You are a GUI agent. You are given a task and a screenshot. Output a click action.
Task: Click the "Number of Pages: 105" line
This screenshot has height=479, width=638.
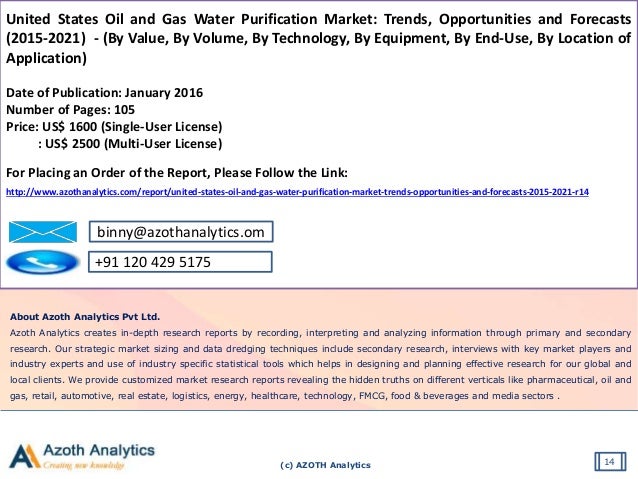click(70, 110)
